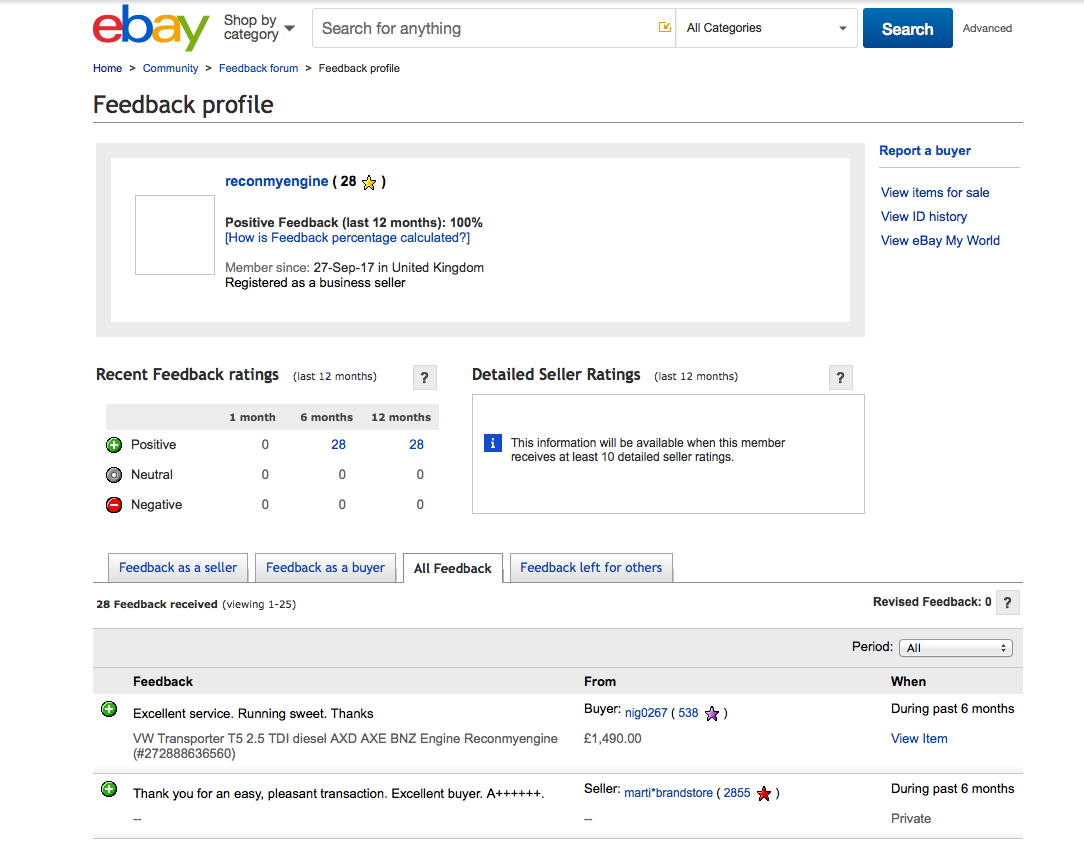Image resolution: width=1084 pixels, height=841 pixels.
Task: Open Recent Feedback ratings help question mark
Action: [424, 377]
